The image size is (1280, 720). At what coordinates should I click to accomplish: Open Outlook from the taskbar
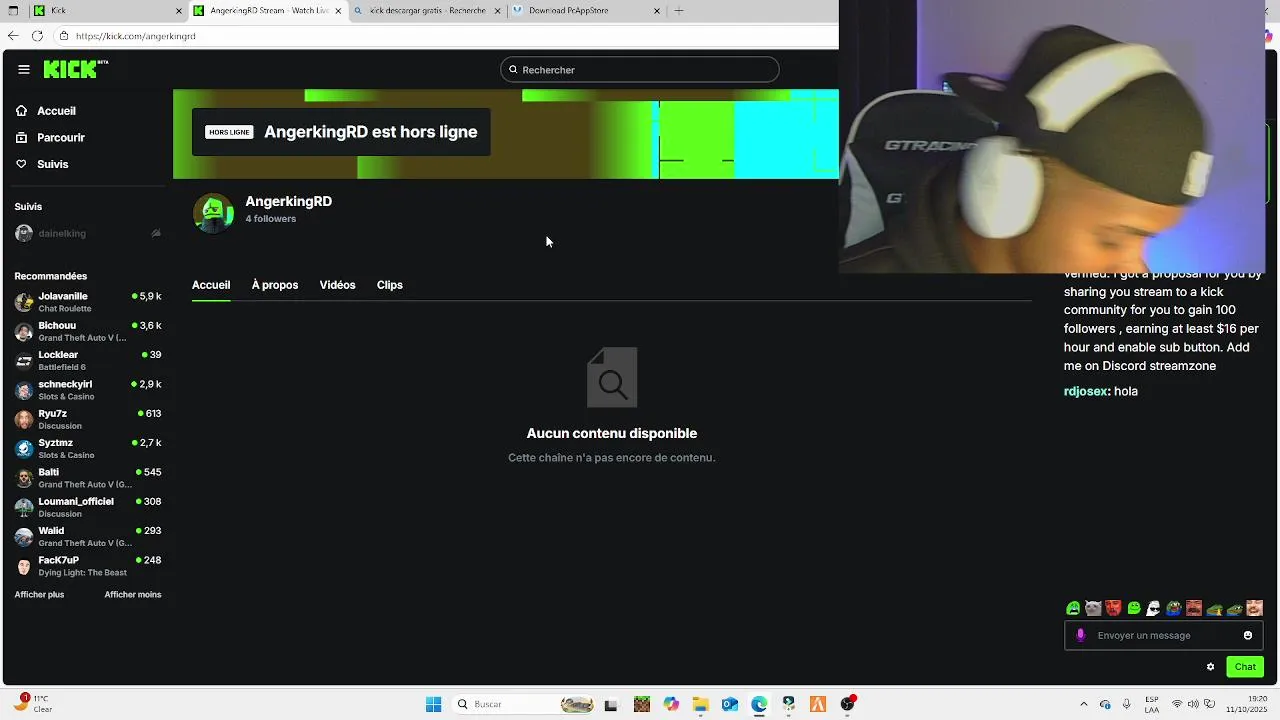(x=730, y=705)
